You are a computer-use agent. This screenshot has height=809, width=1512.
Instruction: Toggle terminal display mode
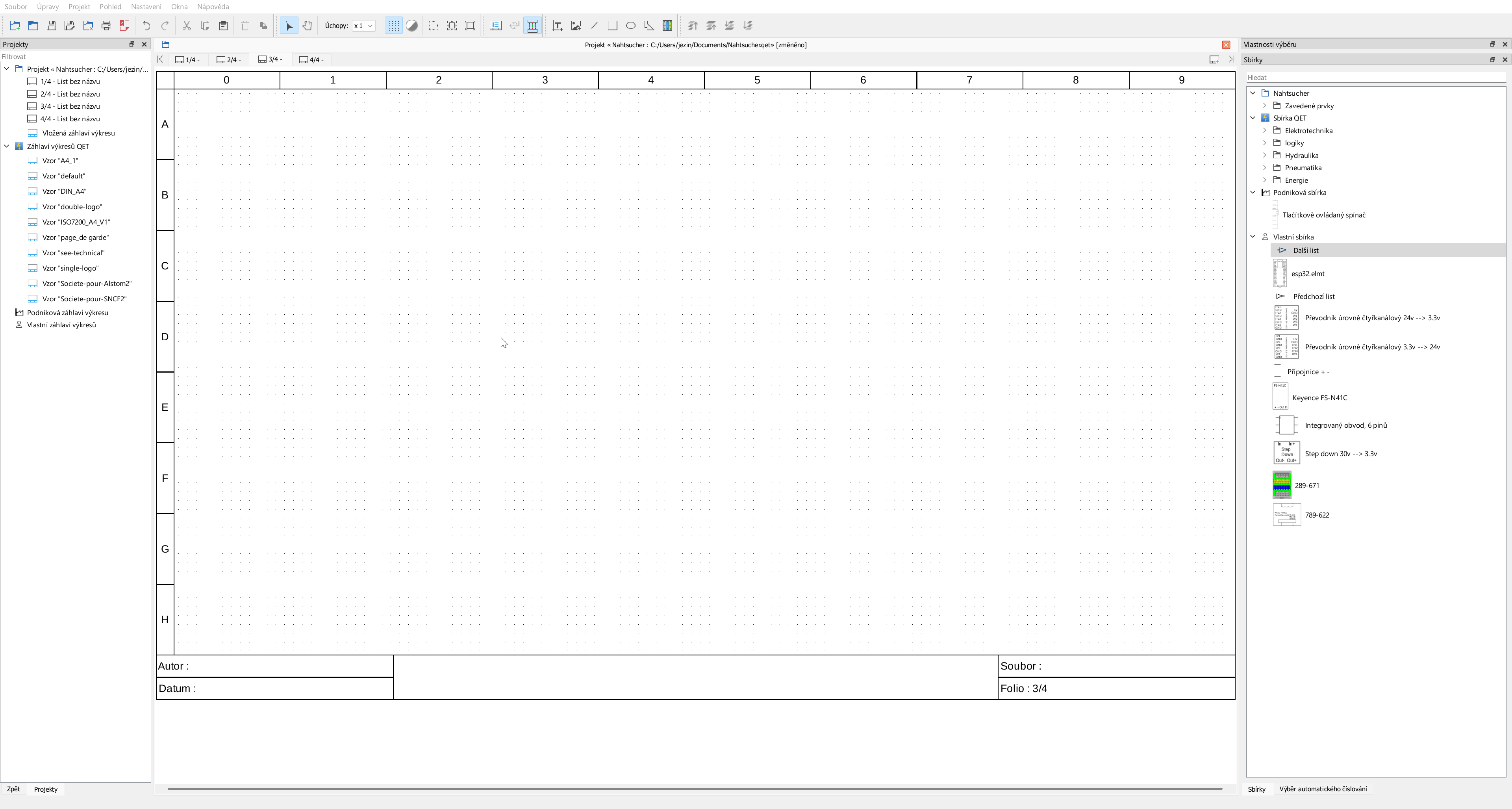coord(532,25)
